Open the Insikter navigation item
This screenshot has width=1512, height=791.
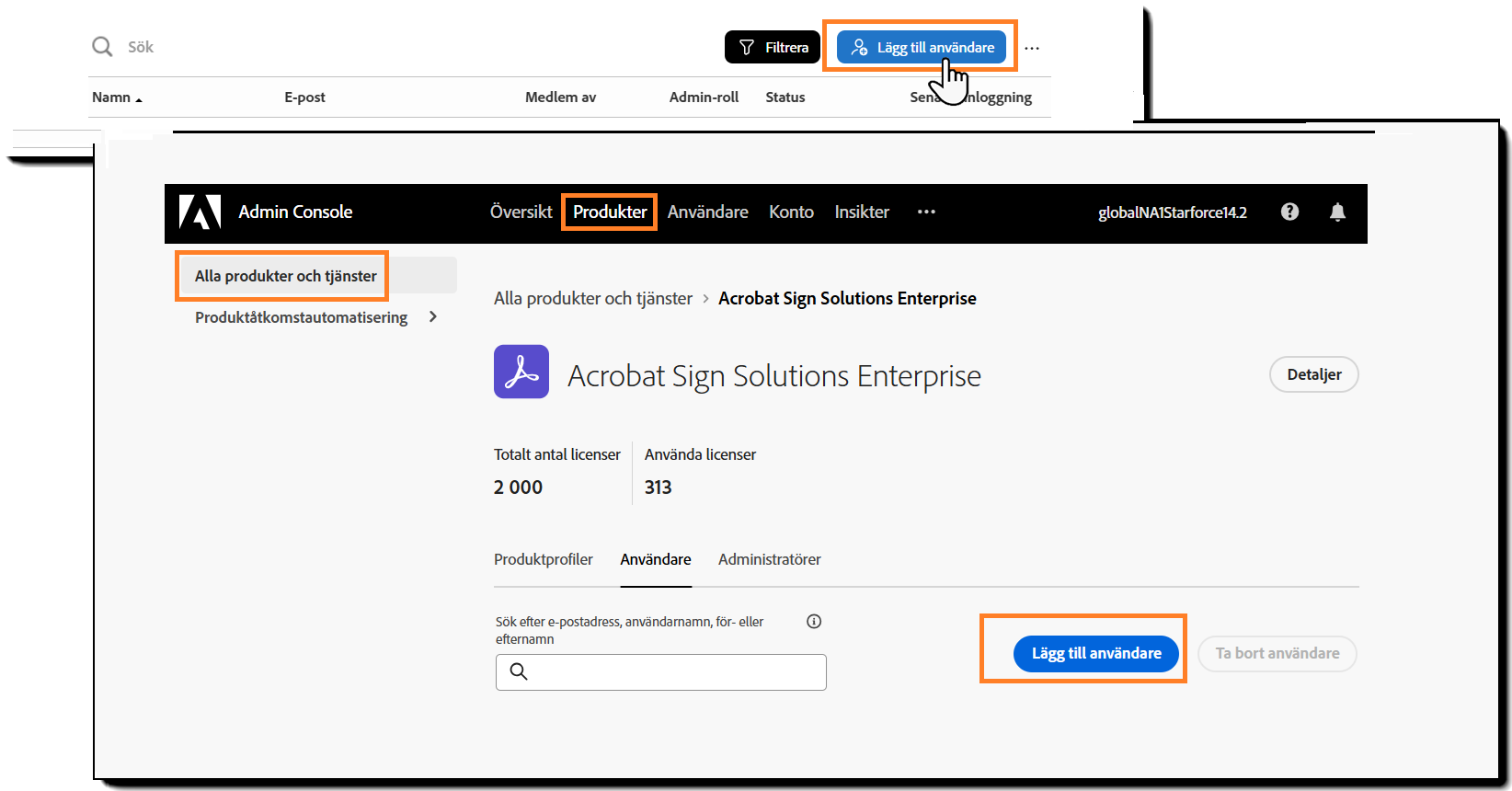pos(862,212)
